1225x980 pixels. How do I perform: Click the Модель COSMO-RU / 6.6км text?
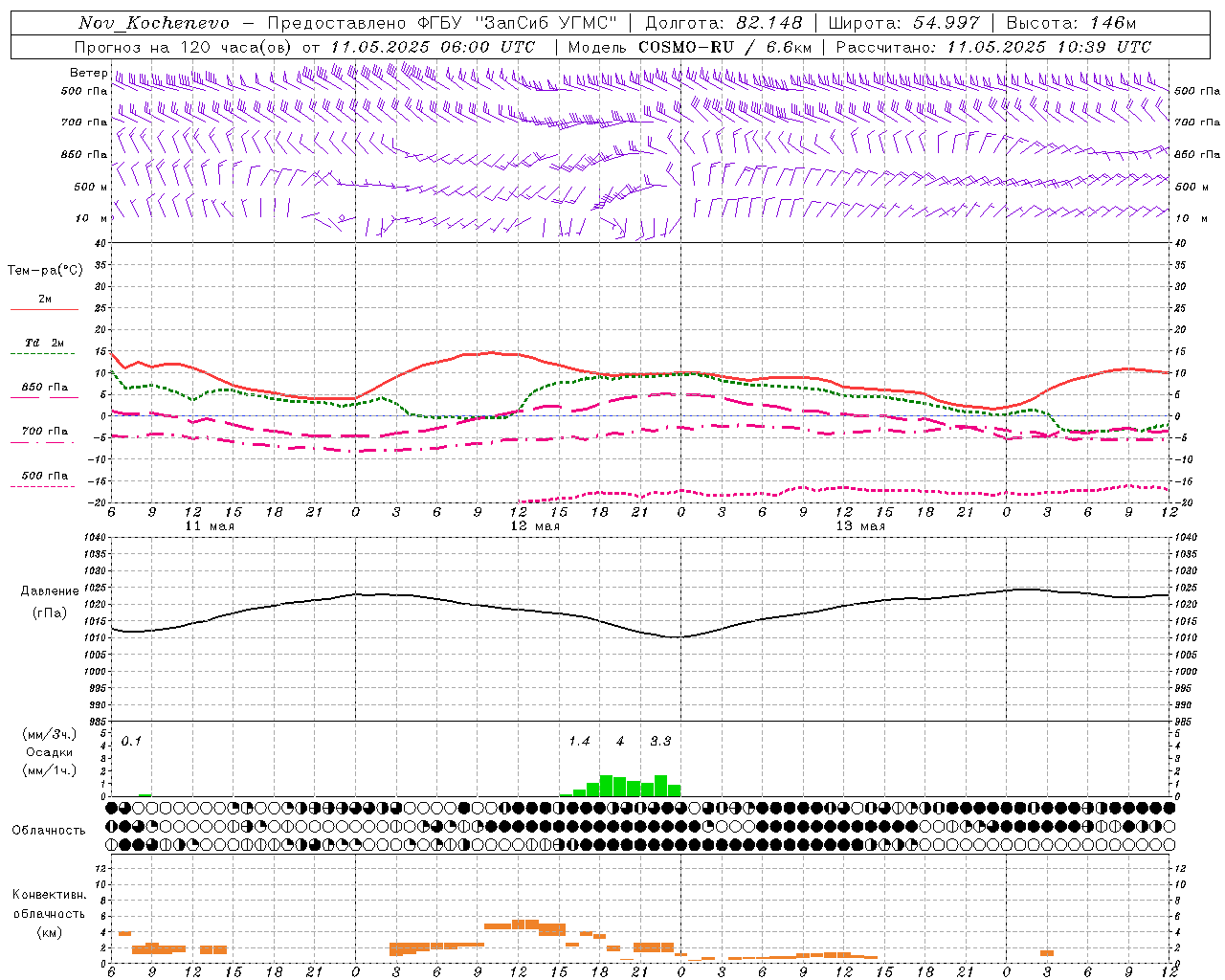(690, 47)
